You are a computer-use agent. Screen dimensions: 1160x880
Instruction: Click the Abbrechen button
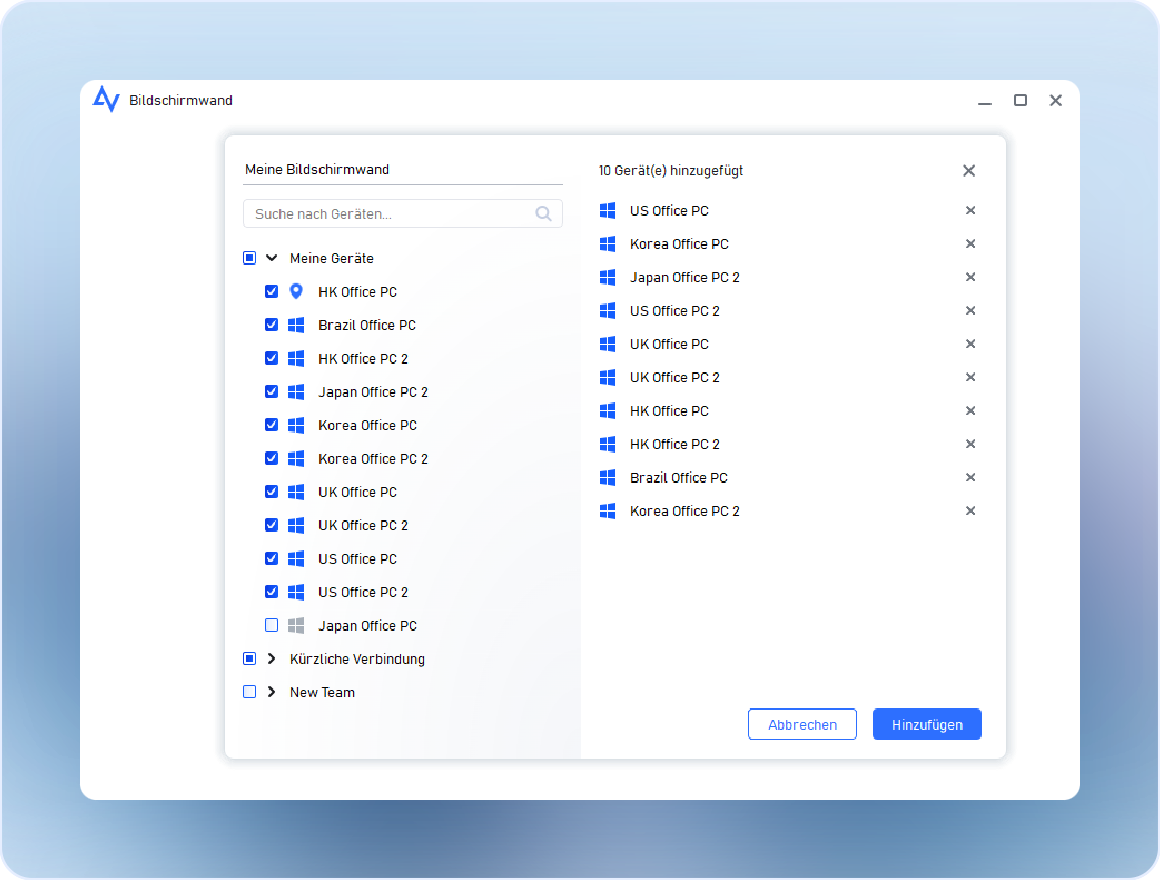pos(802,725)
